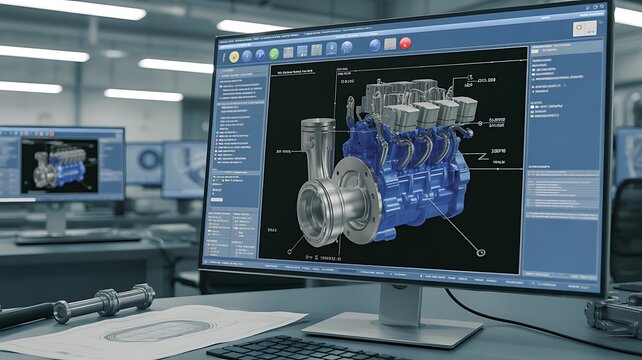Open the preview thumbnail box in the top right
Image resolution: width=642 pixels, height=360 pixels.
click(585, 29)
